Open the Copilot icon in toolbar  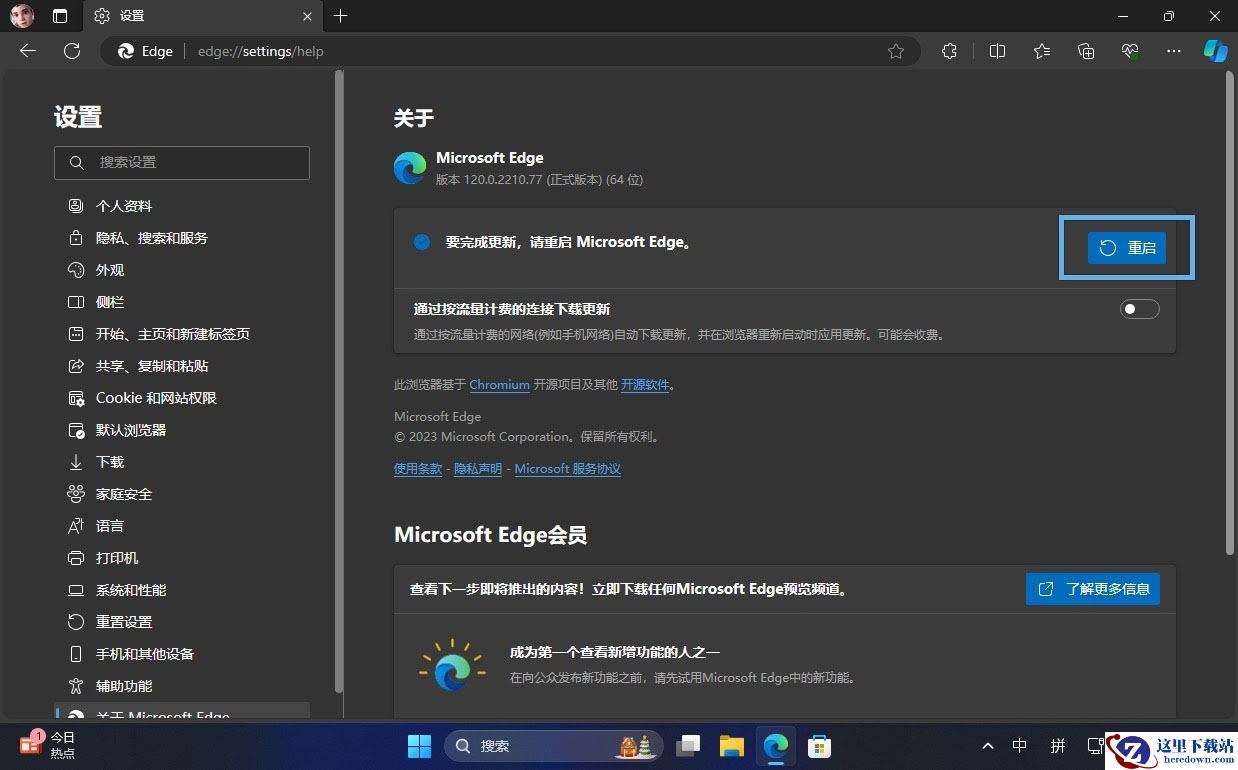[1215, 51]
